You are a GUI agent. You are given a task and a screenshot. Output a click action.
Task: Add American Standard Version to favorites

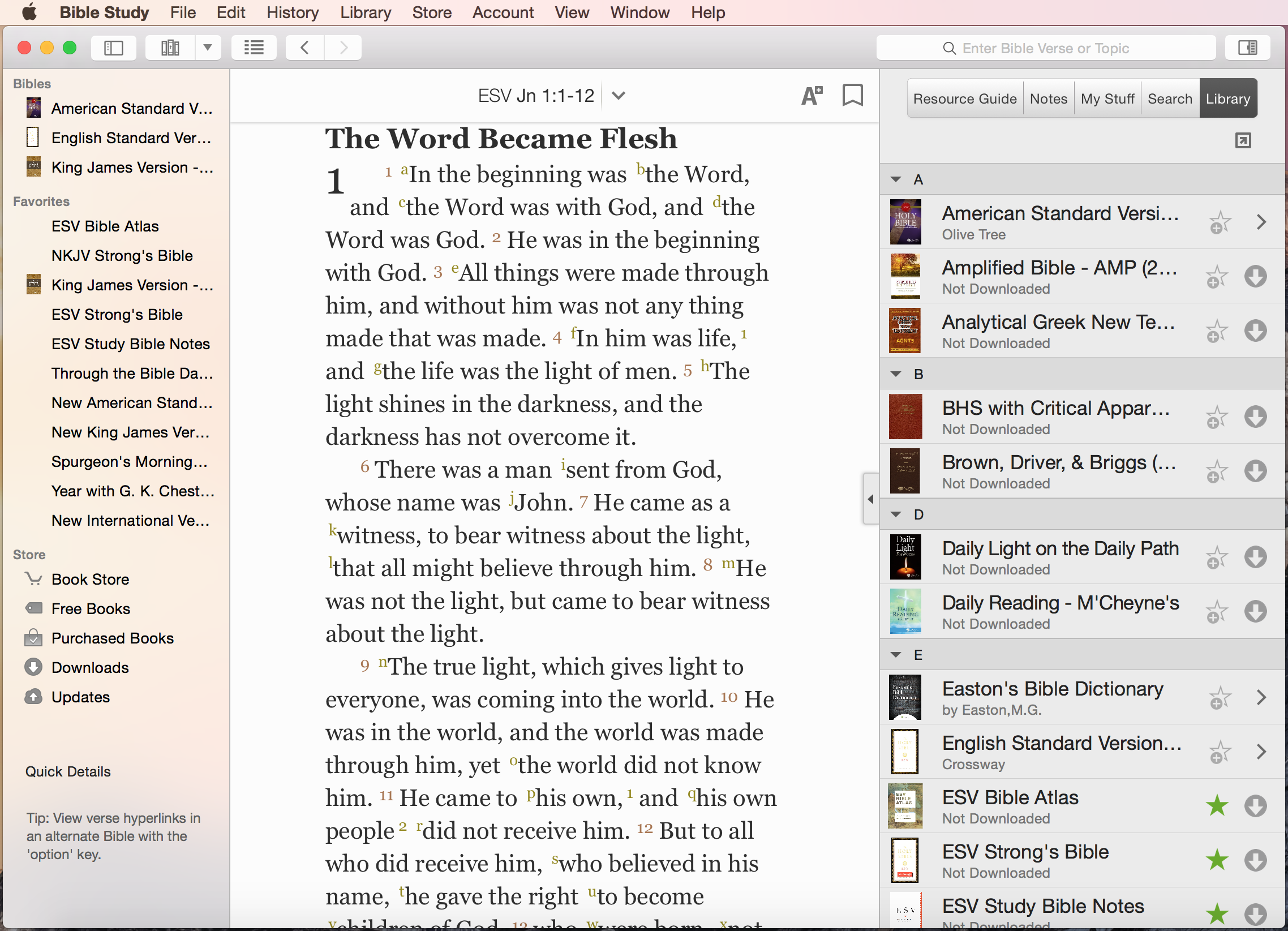tap(1219, 222)
